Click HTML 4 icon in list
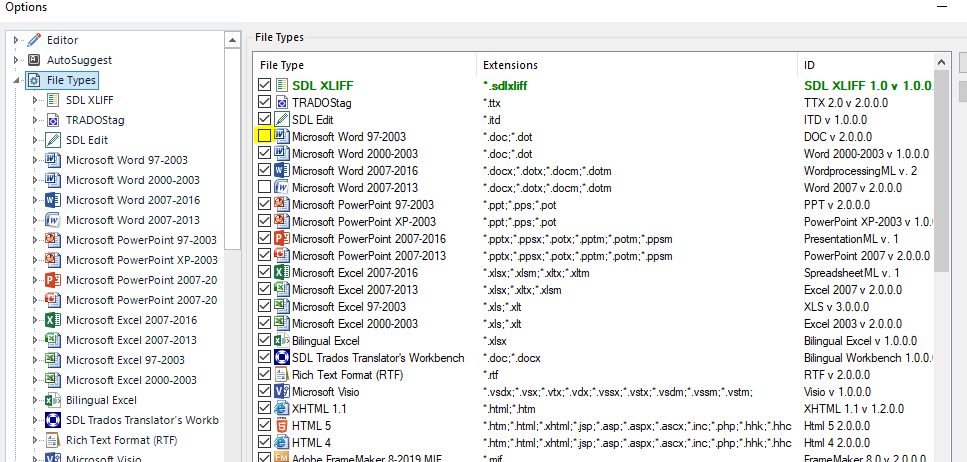The width and height of the screenshot is (967, 462). pyautogui.click(x=282, y=442)
